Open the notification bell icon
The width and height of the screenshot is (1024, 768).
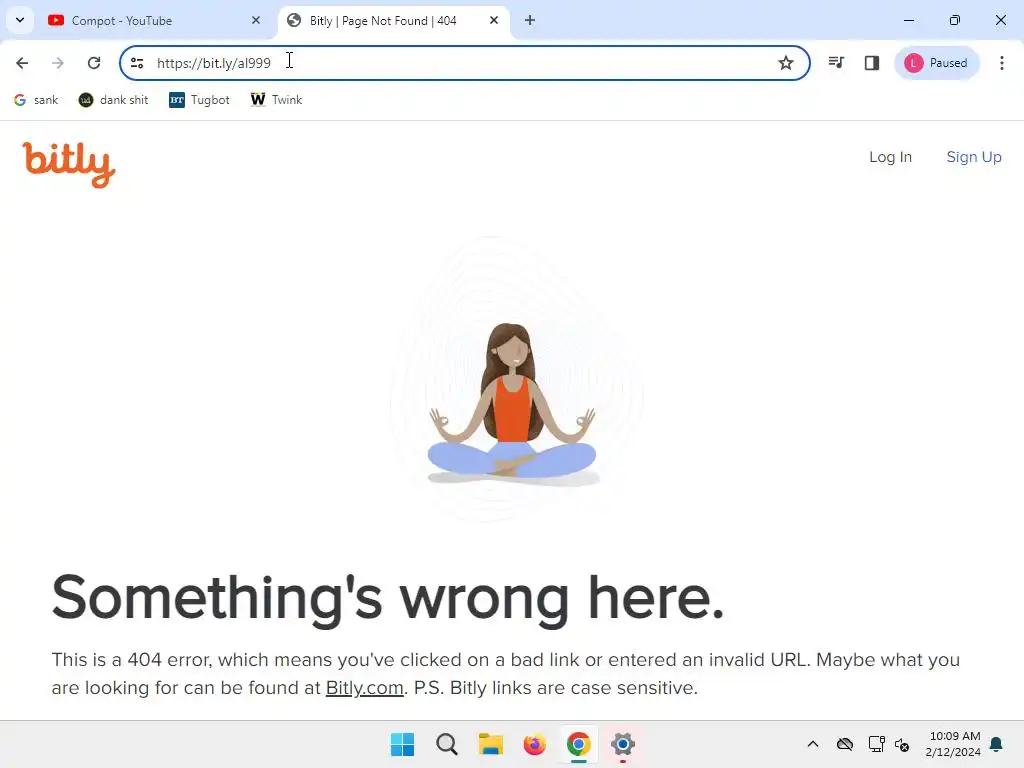click(x=997, y=744)
